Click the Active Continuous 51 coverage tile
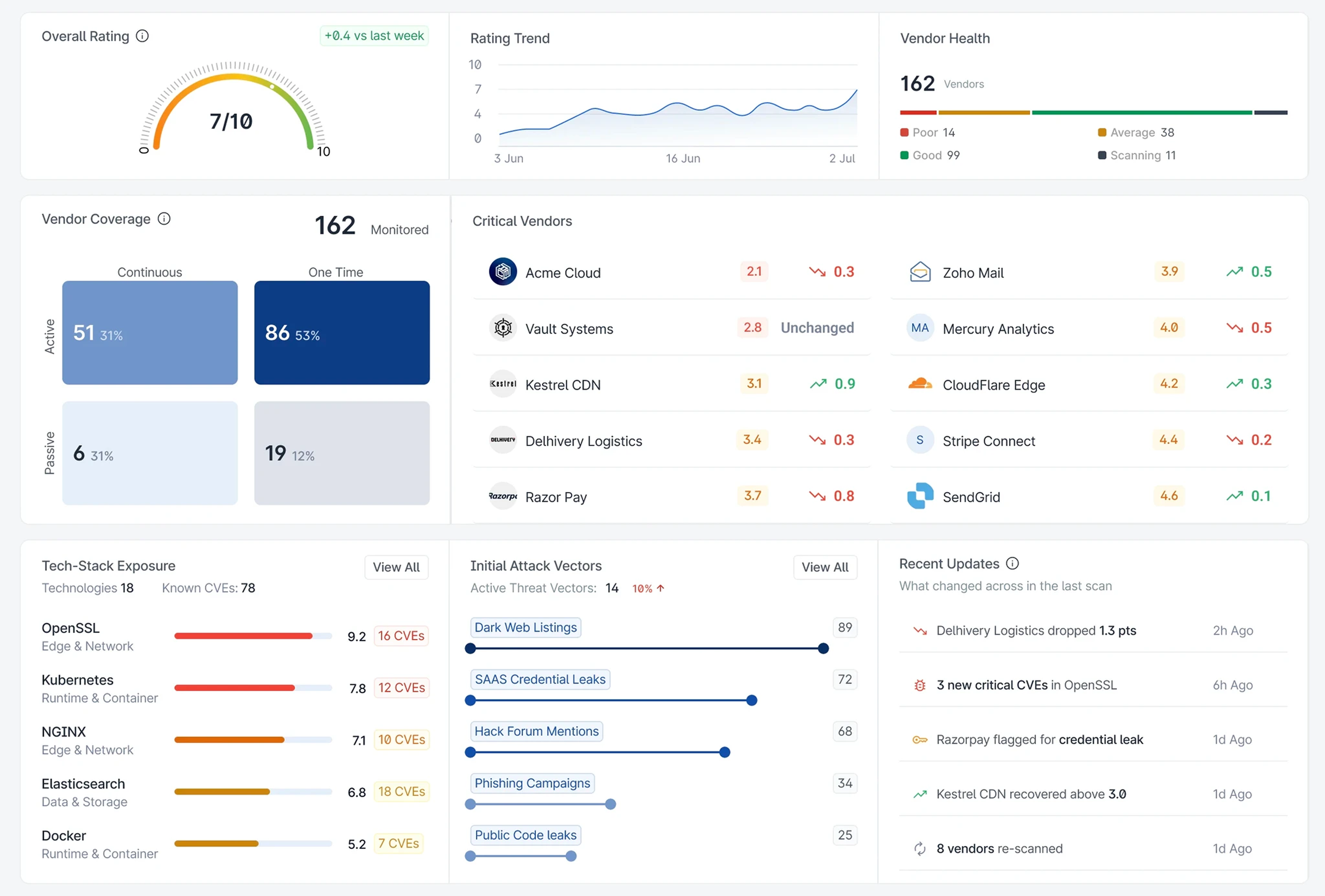The width and height of the screenshot is (1325, 896). [x=150, y=333]
